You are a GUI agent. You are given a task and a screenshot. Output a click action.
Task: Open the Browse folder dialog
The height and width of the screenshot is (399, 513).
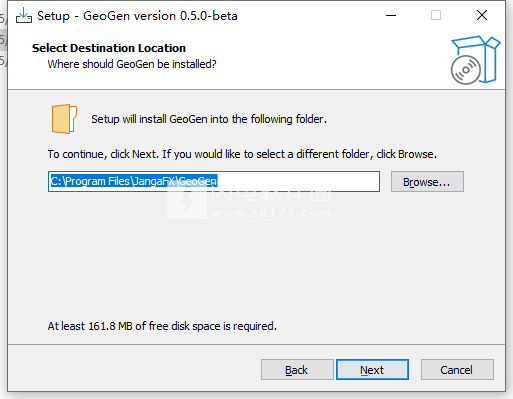(427, 182)
